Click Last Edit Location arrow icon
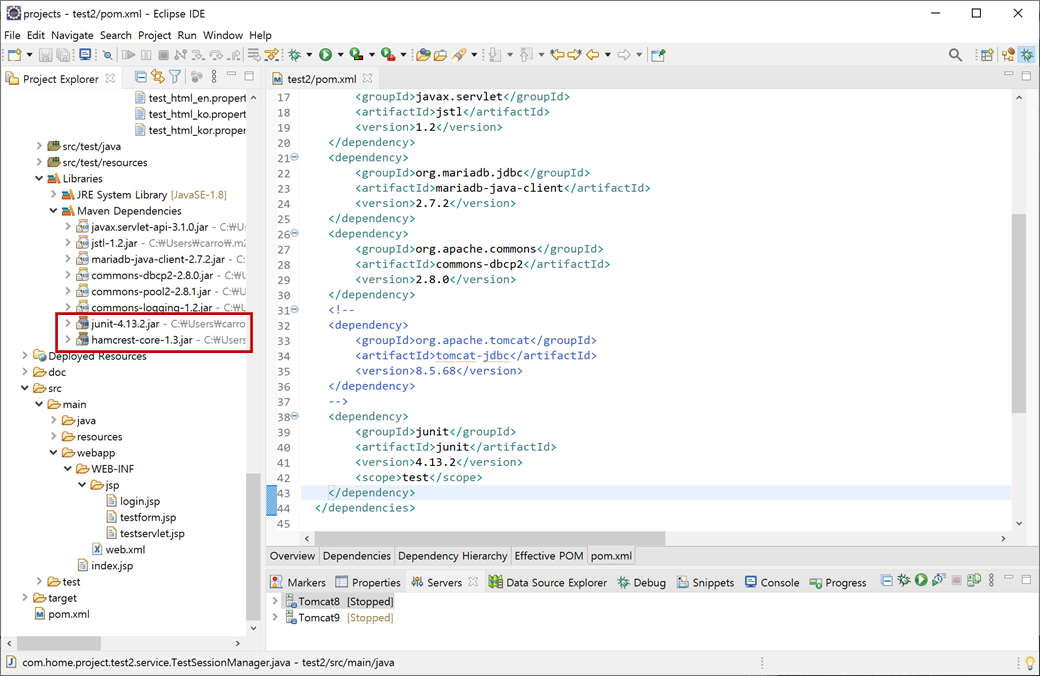Screen dimensions: 1040x676 pyautogui.click(x=557, y=55)
